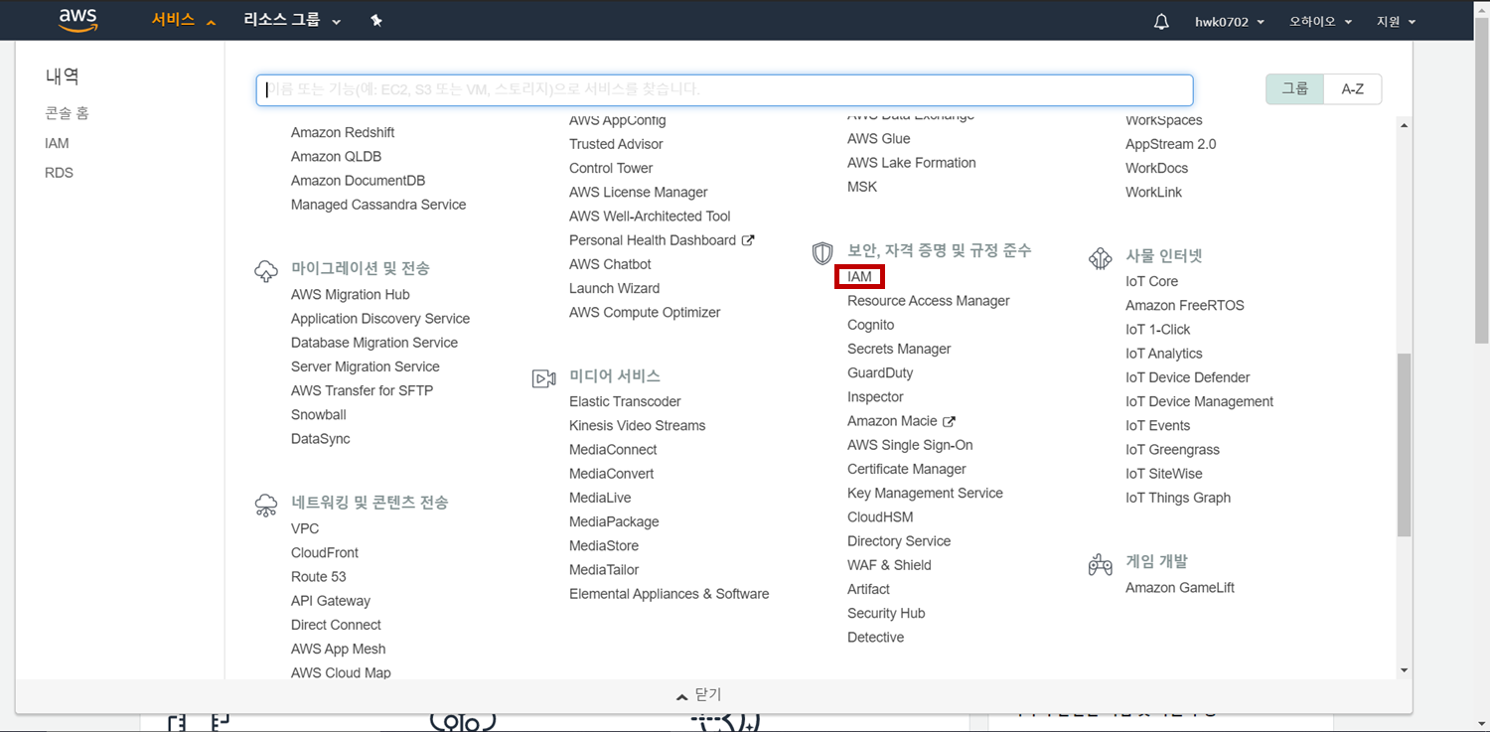This screenshot has height=732, width=1490.
Task: Open Trusted Advisor
Action: pyautogui.click(x=616, y=144)
